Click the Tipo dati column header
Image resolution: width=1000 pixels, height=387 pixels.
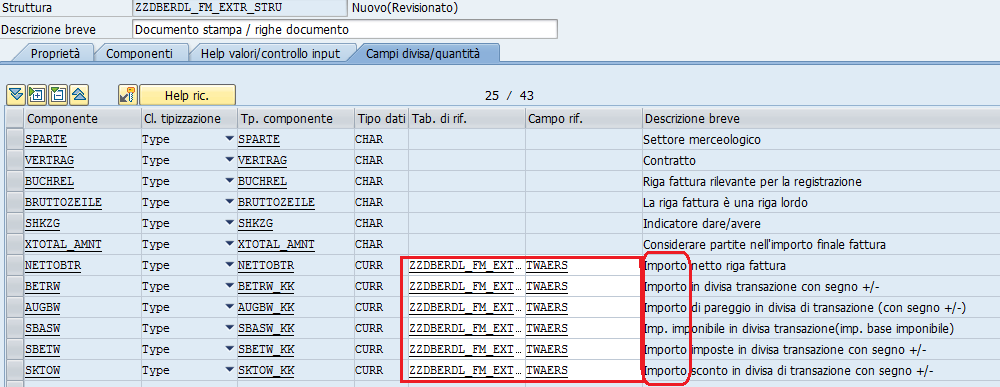381,119
